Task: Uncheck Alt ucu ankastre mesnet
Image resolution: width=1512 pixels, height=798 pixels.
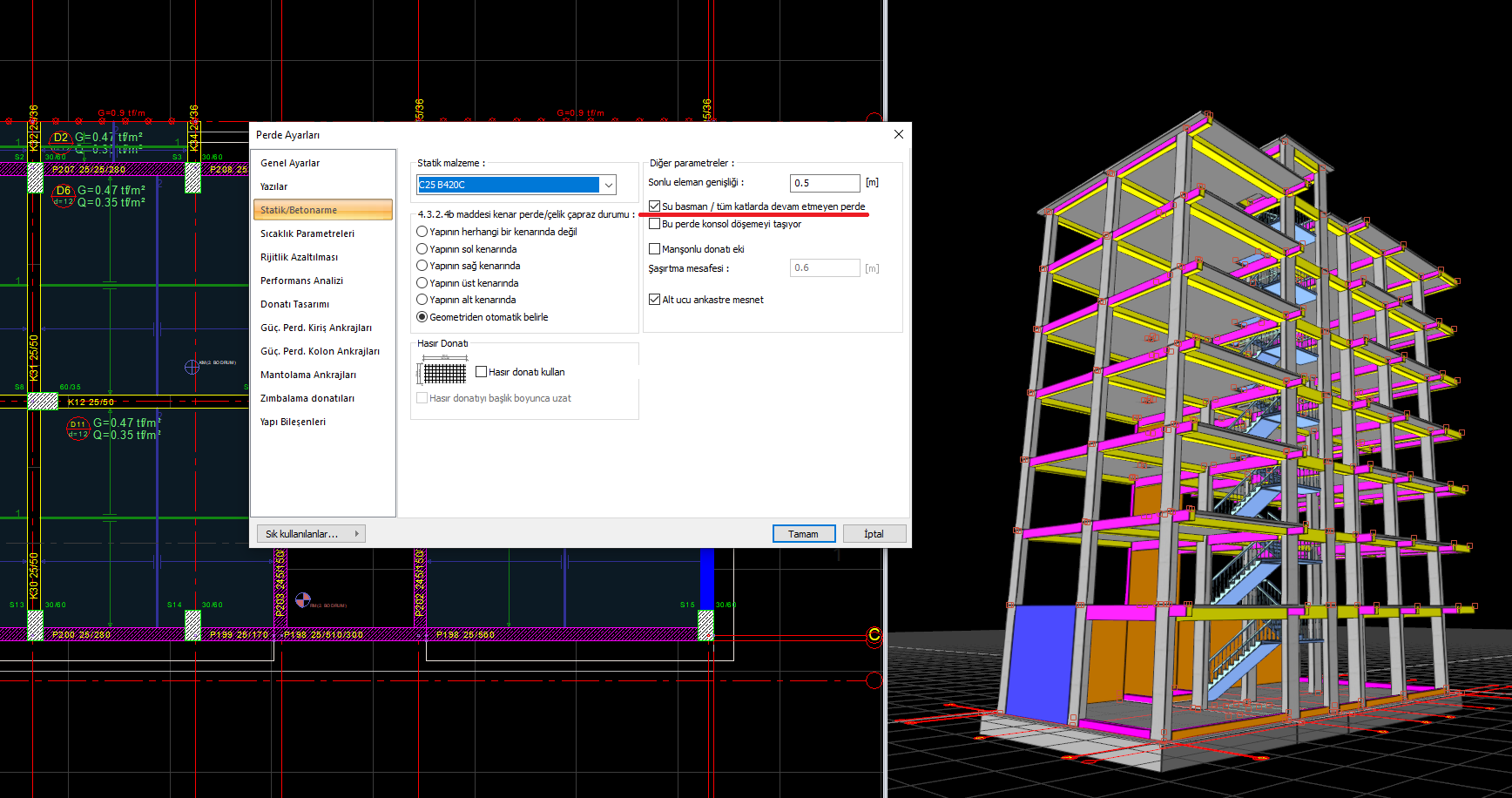Action: (x=654, y=300)
